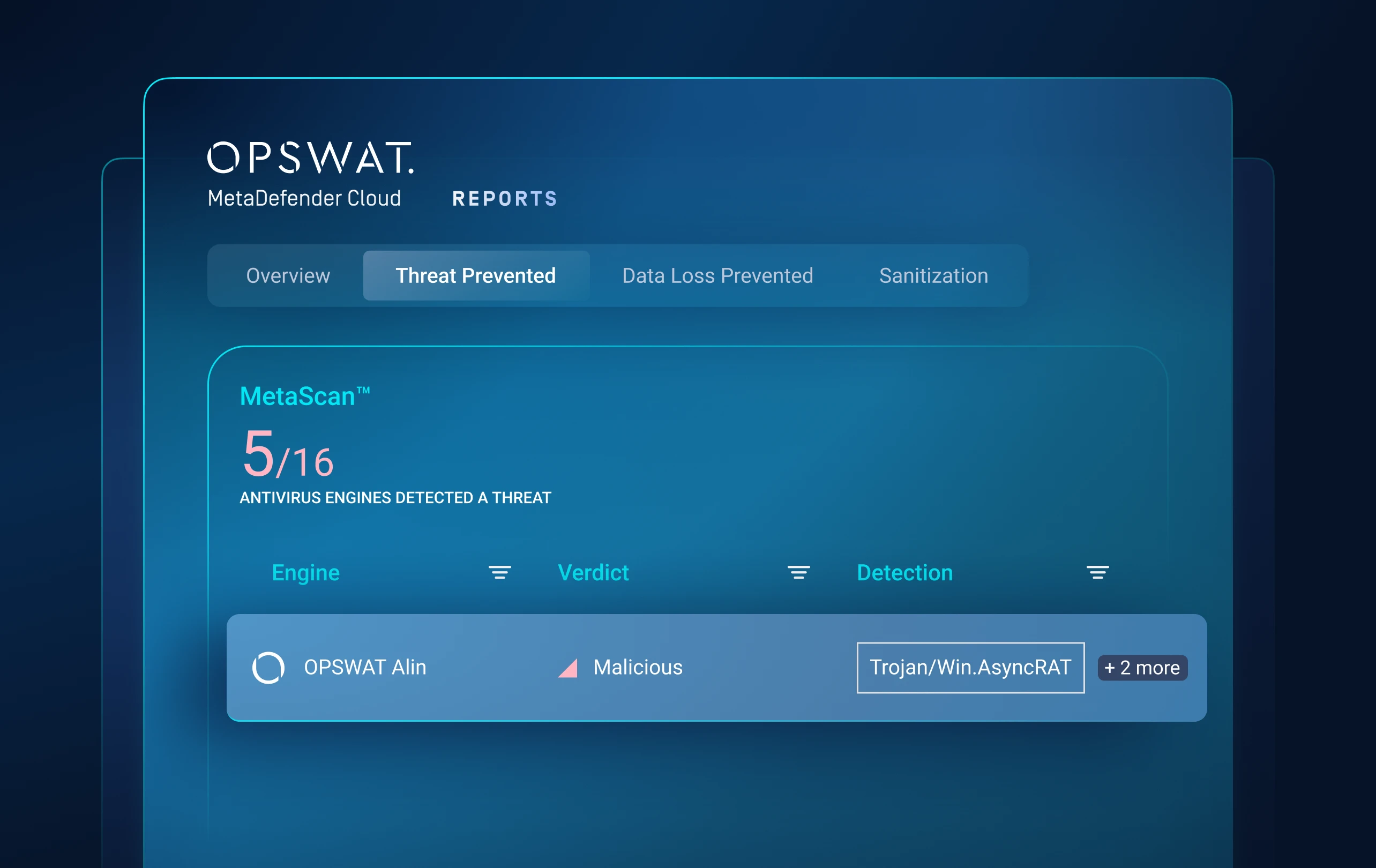Open the Verdict column filter
Screen dimensions: 1376x868
click(798, 573)
